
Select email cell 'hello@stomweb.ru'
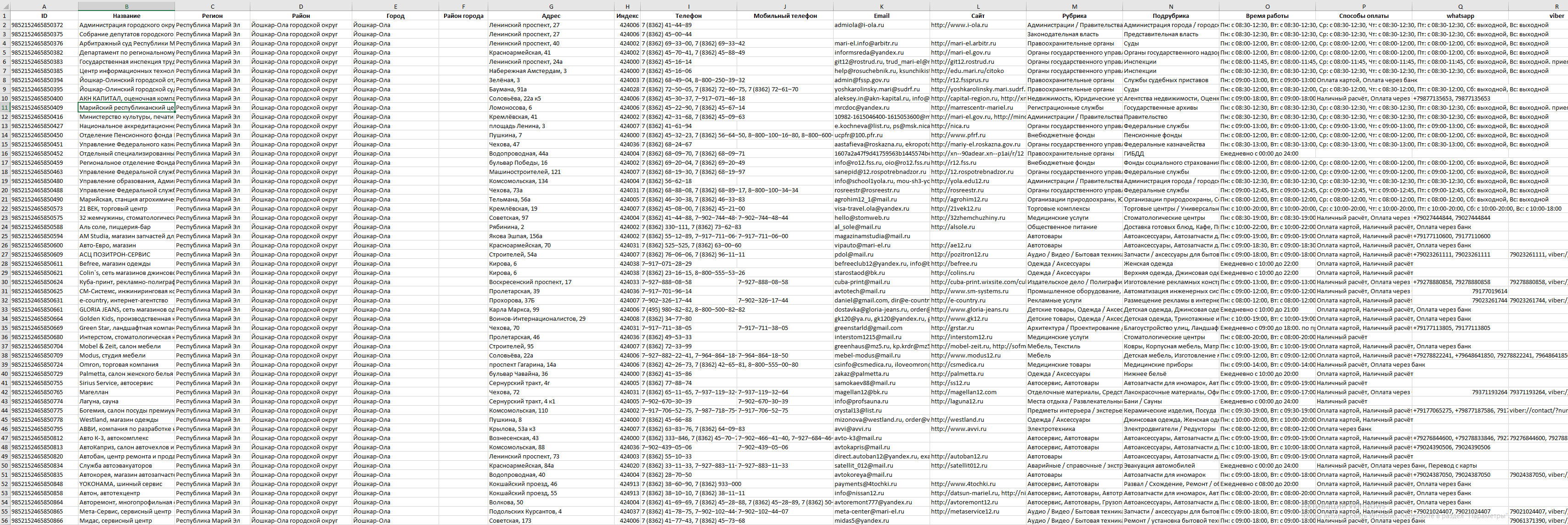881,218
